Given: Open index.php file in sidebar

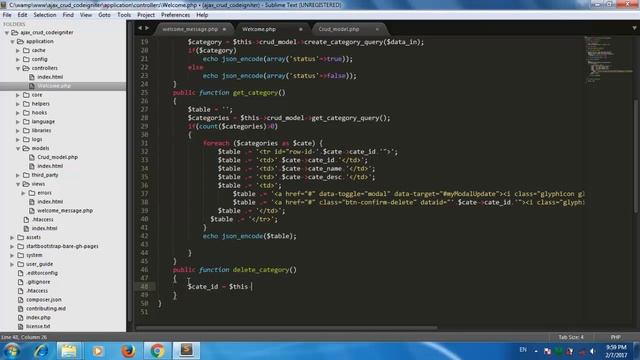Looking at the screenshot, I should 38,318.
